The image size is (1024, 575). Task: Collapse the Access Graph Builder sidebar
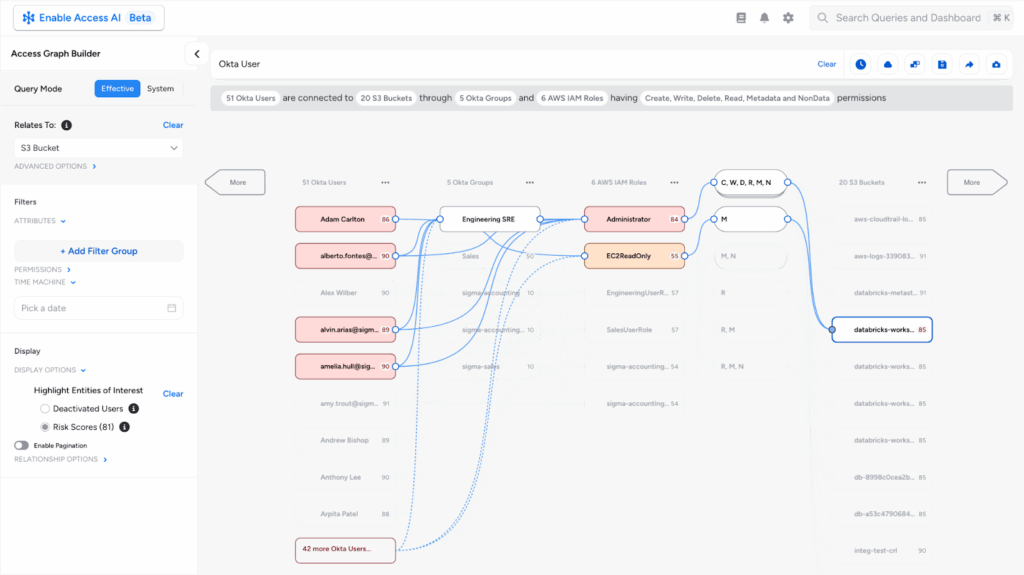pyautogui.click(x=196, y=54)
